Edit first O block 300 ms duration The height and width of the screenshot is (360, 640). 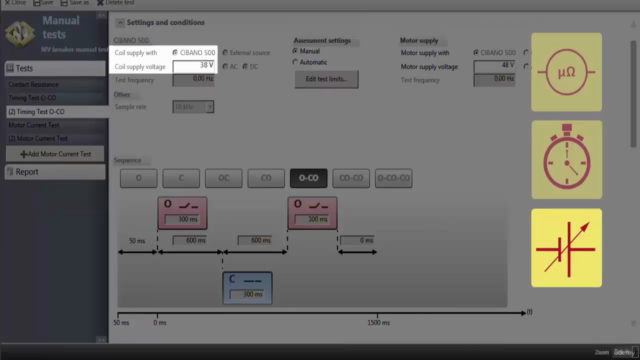(x=182, y=220)
